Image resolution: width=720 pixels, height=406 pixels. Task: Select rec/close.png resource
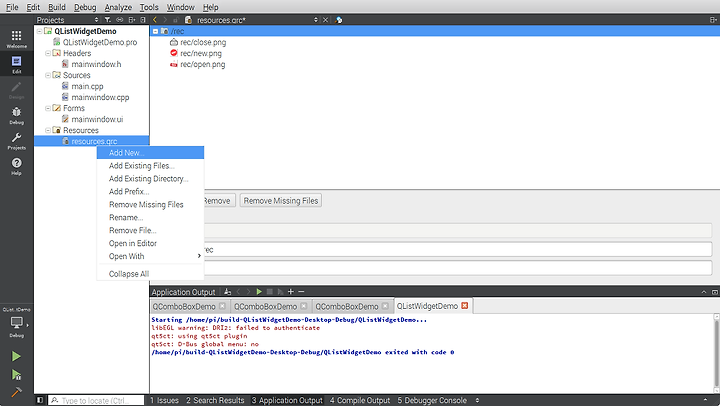tap(203, 42)
